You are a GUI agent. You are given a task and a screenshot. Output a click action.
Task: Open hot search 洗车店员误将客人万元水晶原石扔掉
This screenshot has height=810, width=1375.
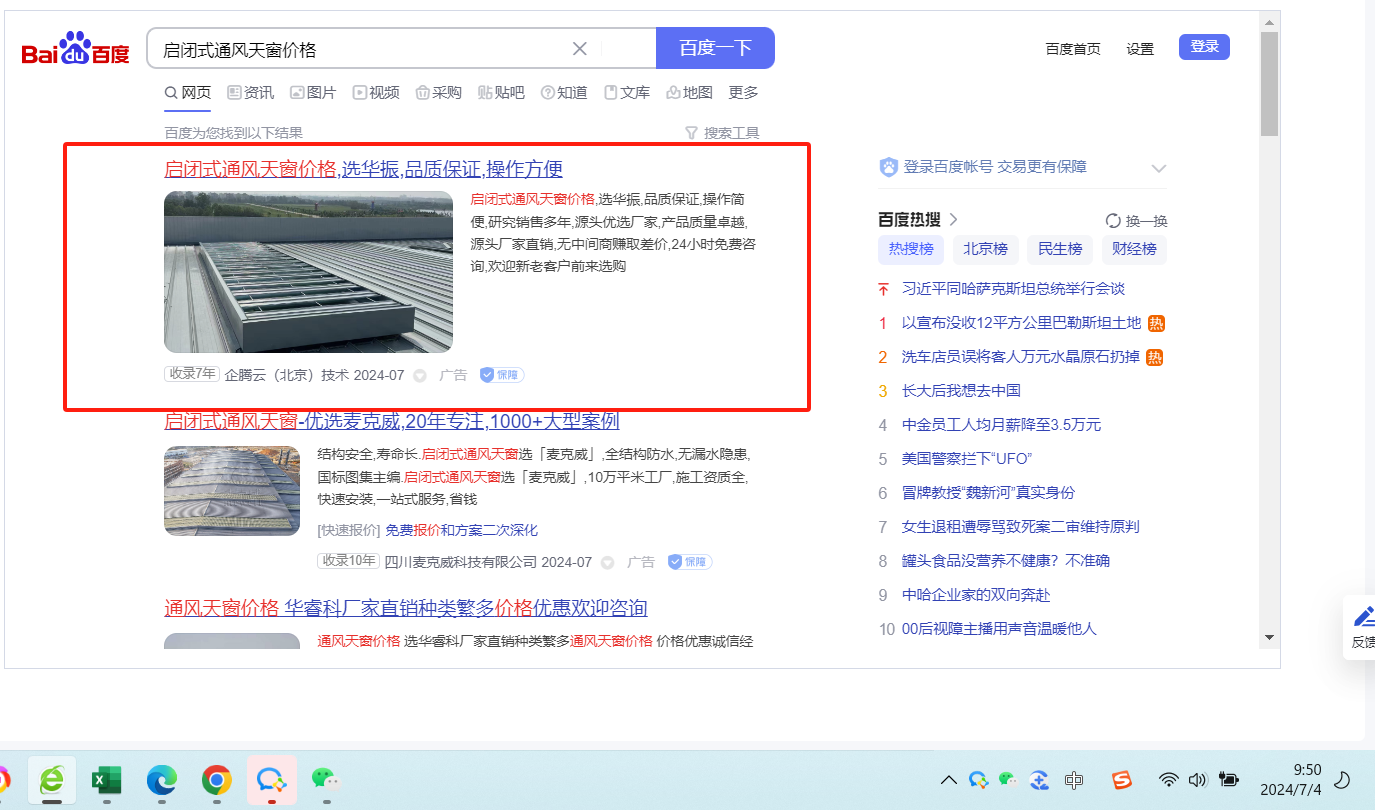(x=1021, y=357)
